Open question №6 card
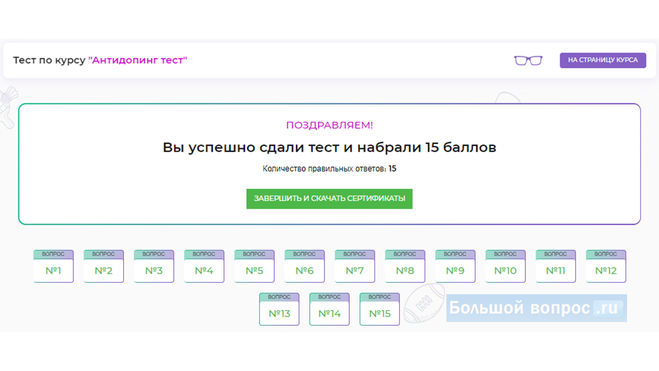This screenshot has height=371, width=659. point(304,266)
